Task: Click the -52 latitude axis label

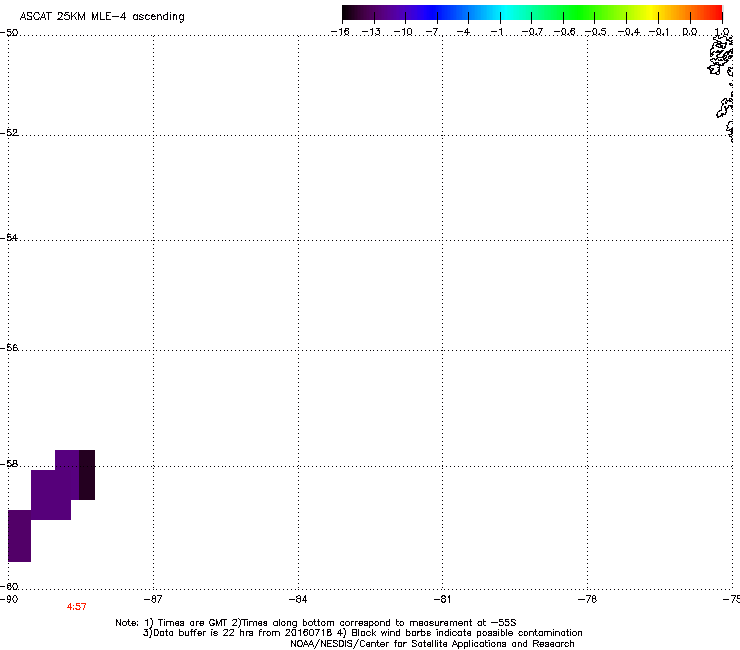Action: click(x=9, y=133)
